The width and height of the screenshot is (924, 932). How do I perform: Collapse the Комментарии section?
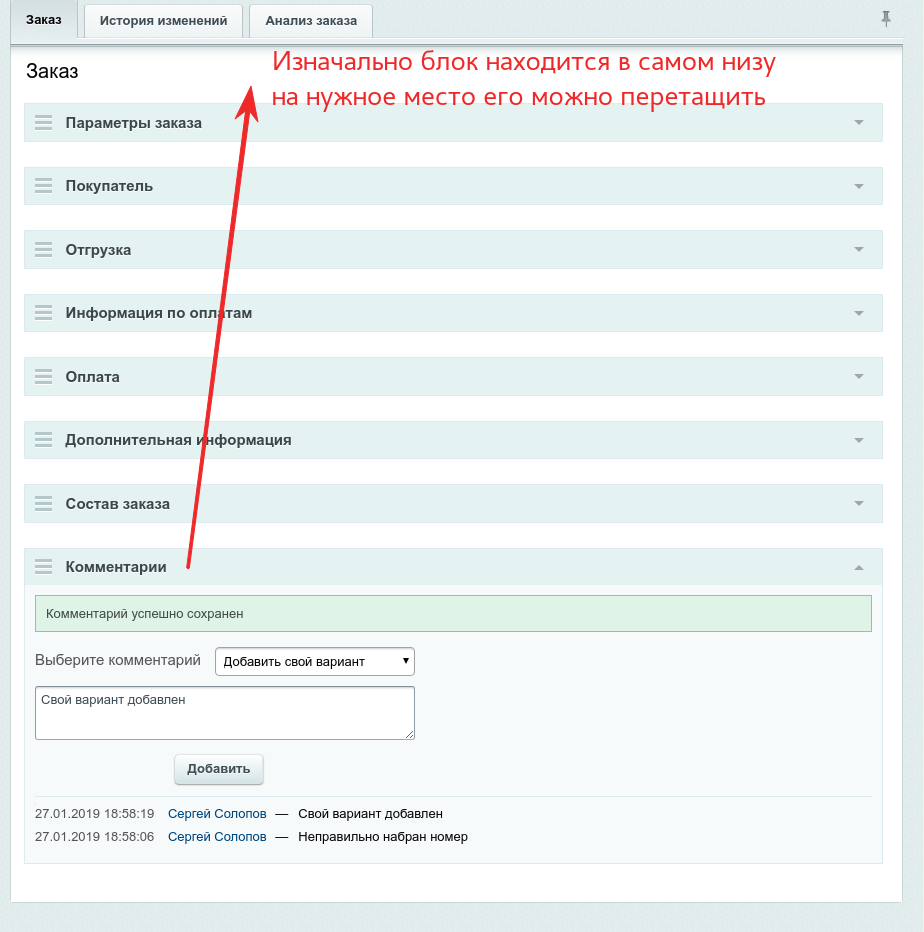coord(858,566)
